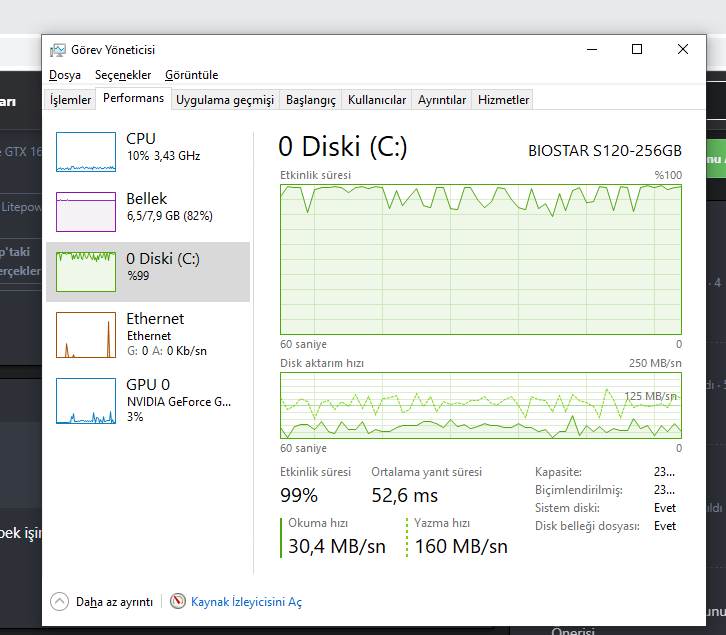Viewport: 726px width, 635px height.
Task: Collapse details with the chevron-up circle icon
Action: pyautogui.click(x=59, y=602)
